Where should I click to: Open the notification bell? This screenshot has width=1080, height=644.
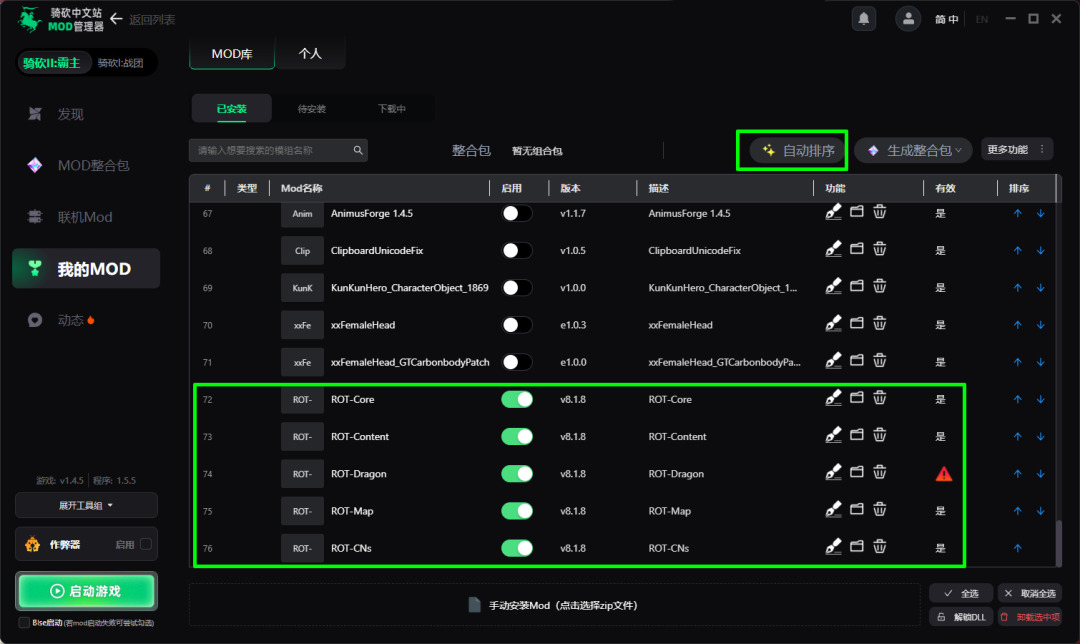864,19
